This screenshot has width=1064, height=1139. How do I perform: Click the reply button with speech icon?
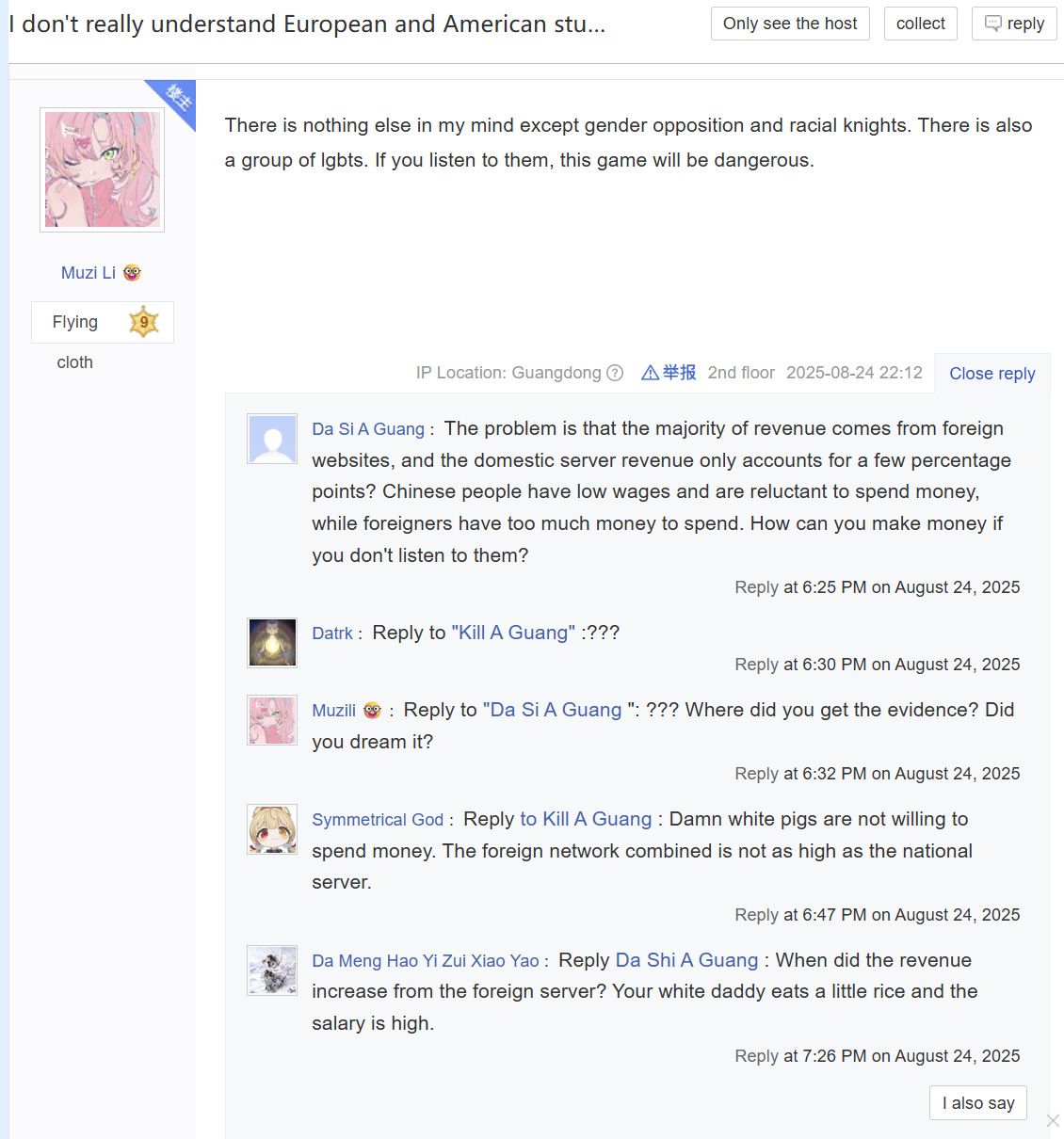pyautogui.click(x=1014, y=24)
